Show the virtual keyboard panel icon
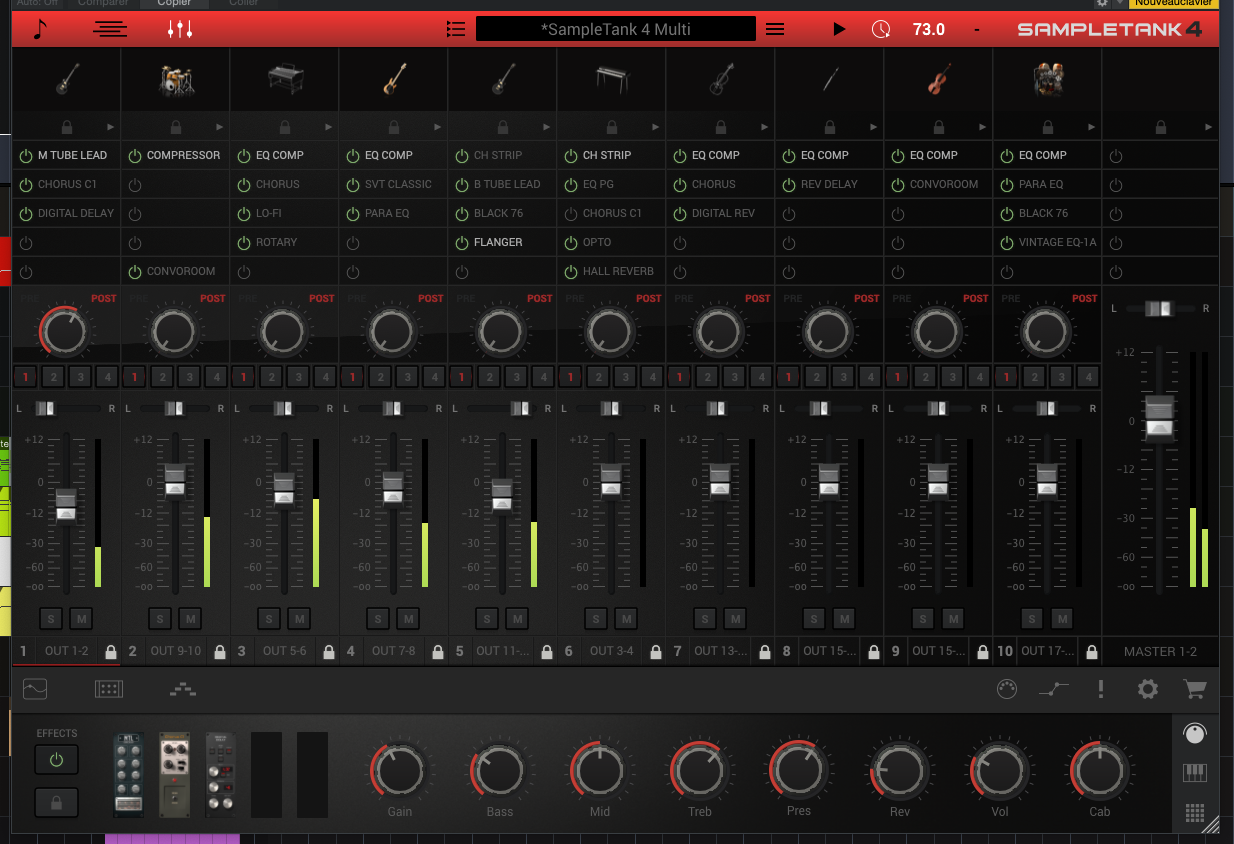Viewport: 1234px width, 844px height. (x=1194, y=771)
